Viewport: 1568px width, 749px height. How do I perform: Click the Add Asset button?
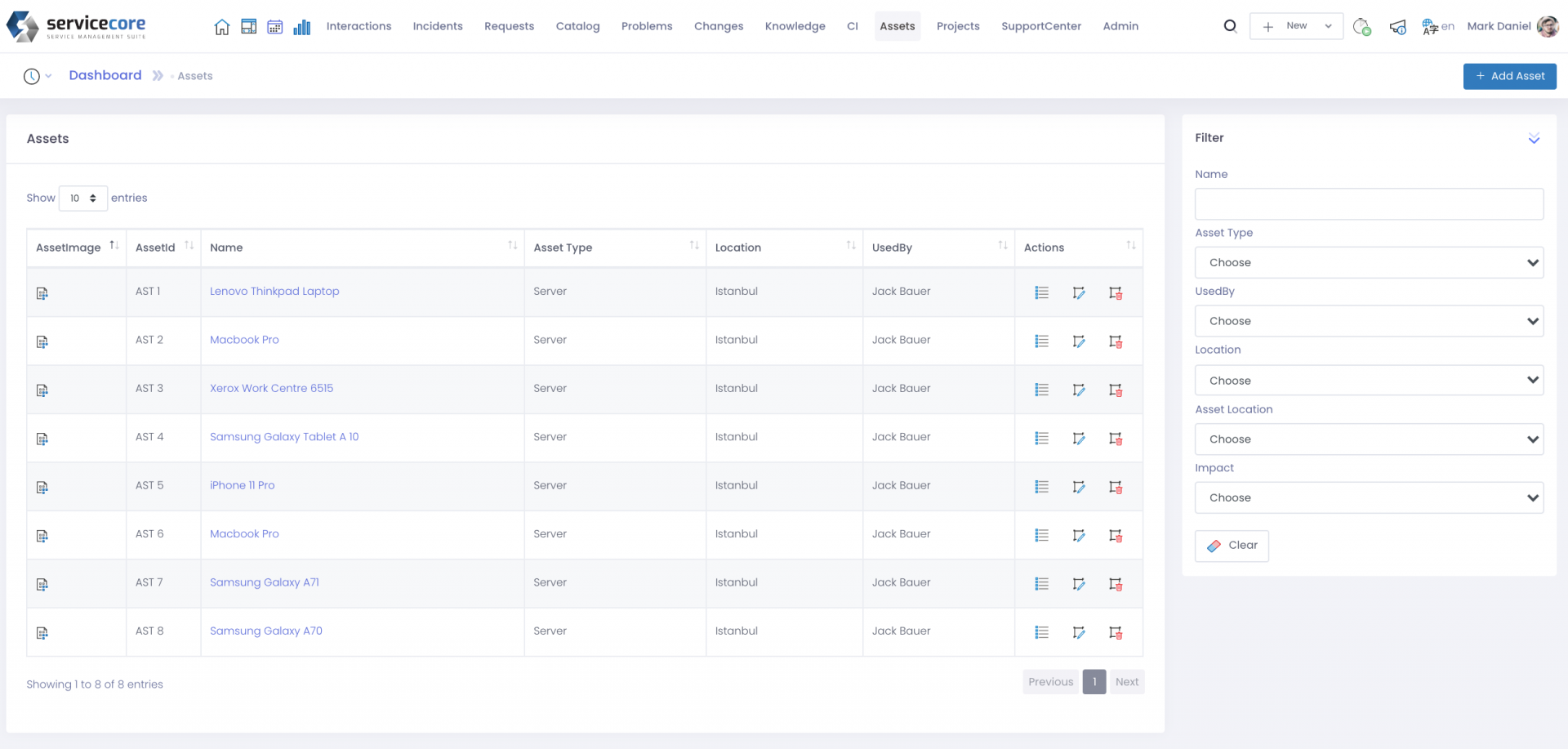click(1509, 76)
